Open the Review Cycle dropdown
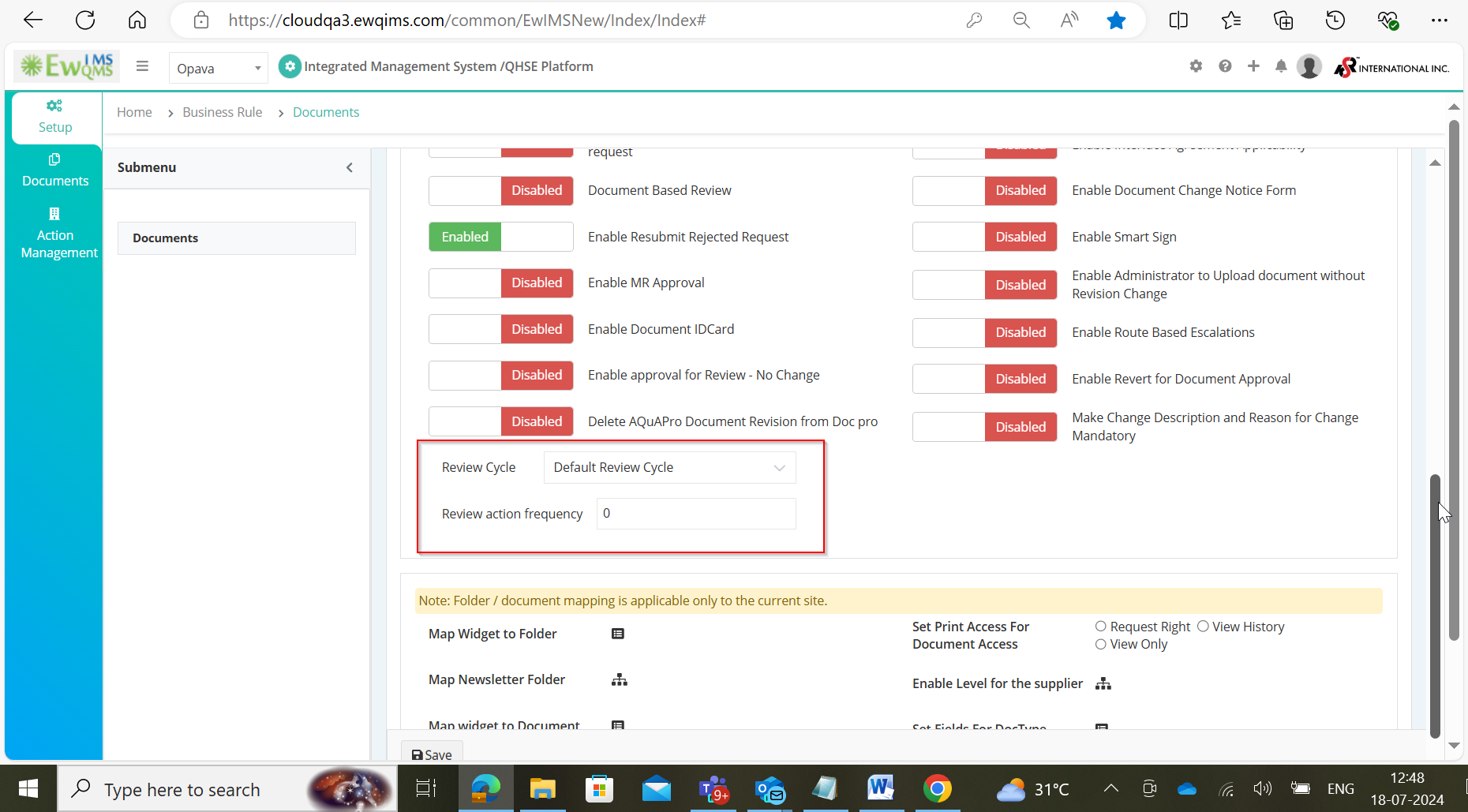The height and width of the screenshot is (812, 1468). point(669,467)
